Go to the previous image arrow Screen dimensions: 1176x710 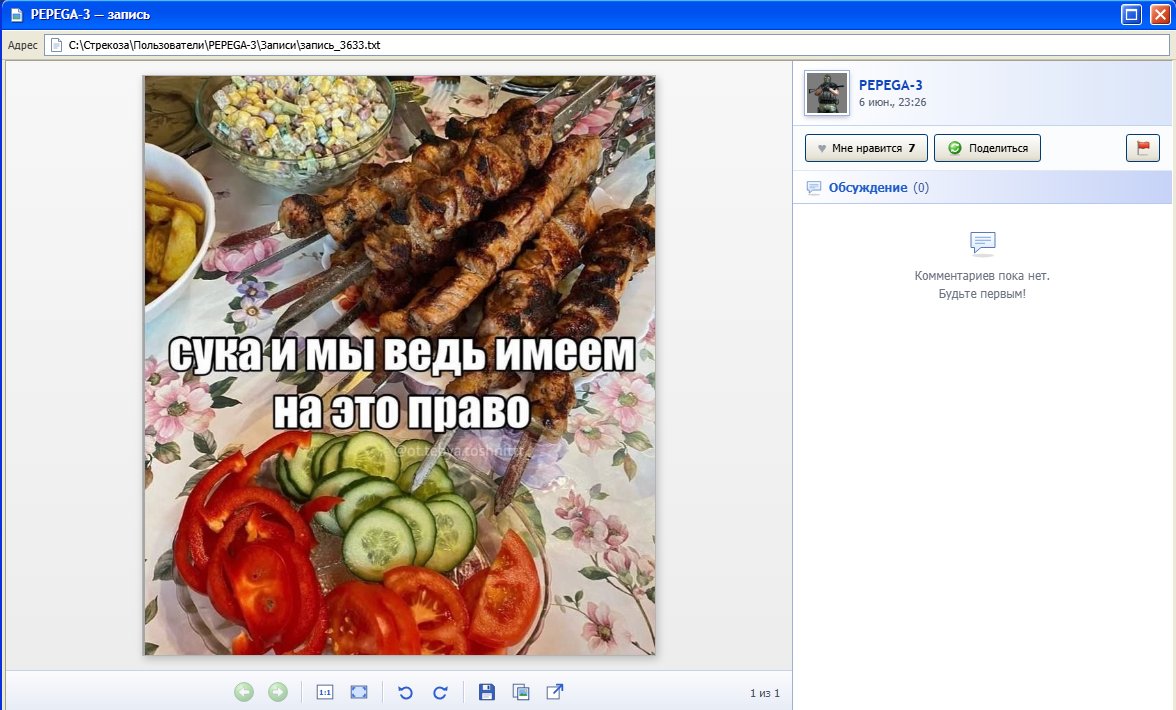tap(244, 692)
